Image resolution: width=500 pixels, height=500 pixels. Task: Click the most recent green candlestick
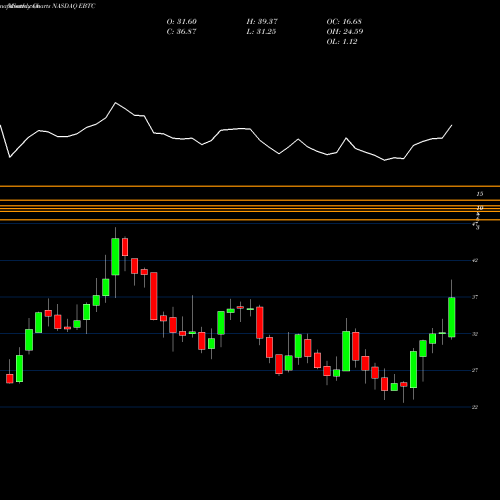(x=452, y=317)
